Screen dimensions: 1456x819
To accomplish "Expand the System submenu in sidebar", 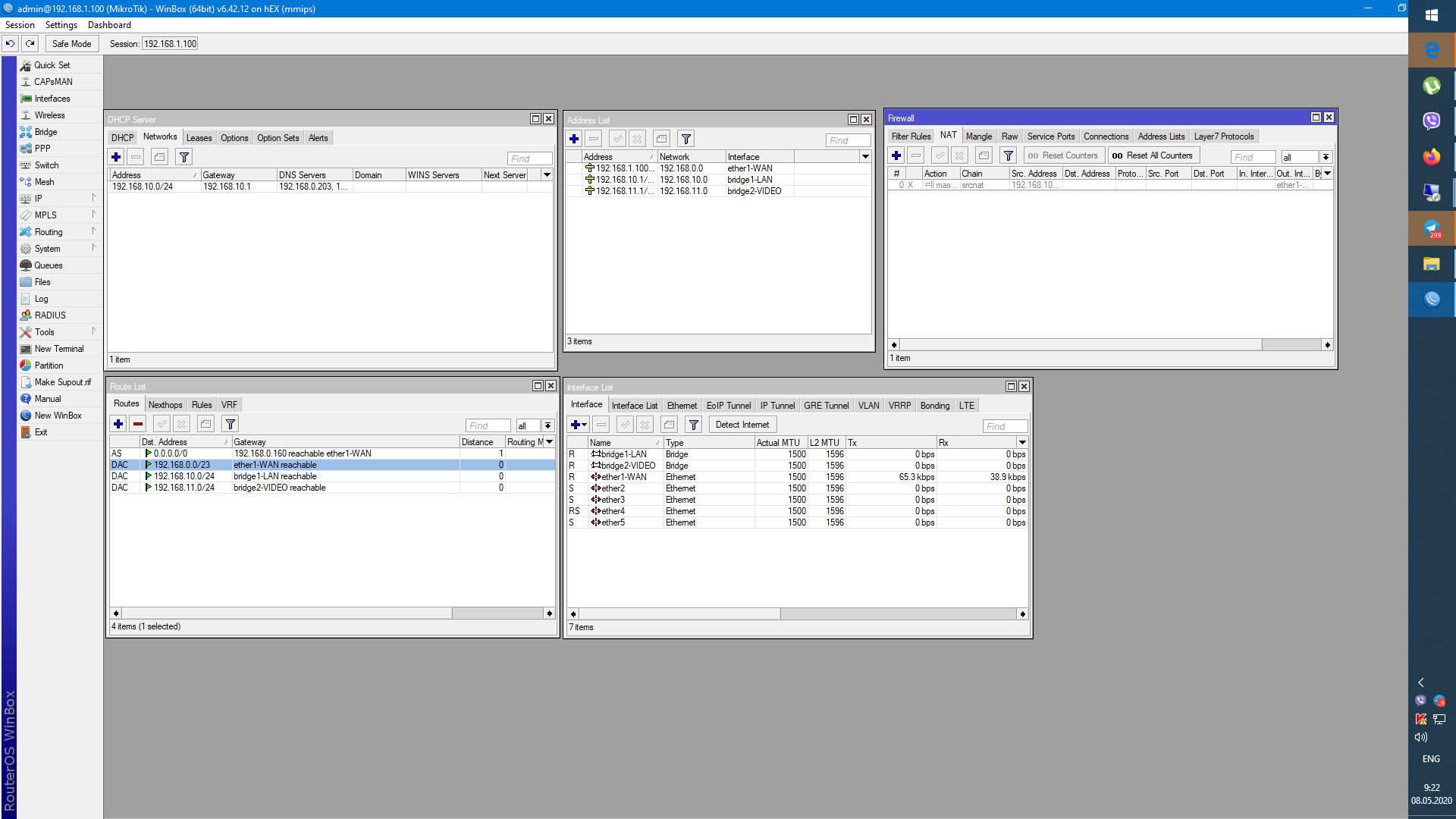I will (x=94, y=248).
